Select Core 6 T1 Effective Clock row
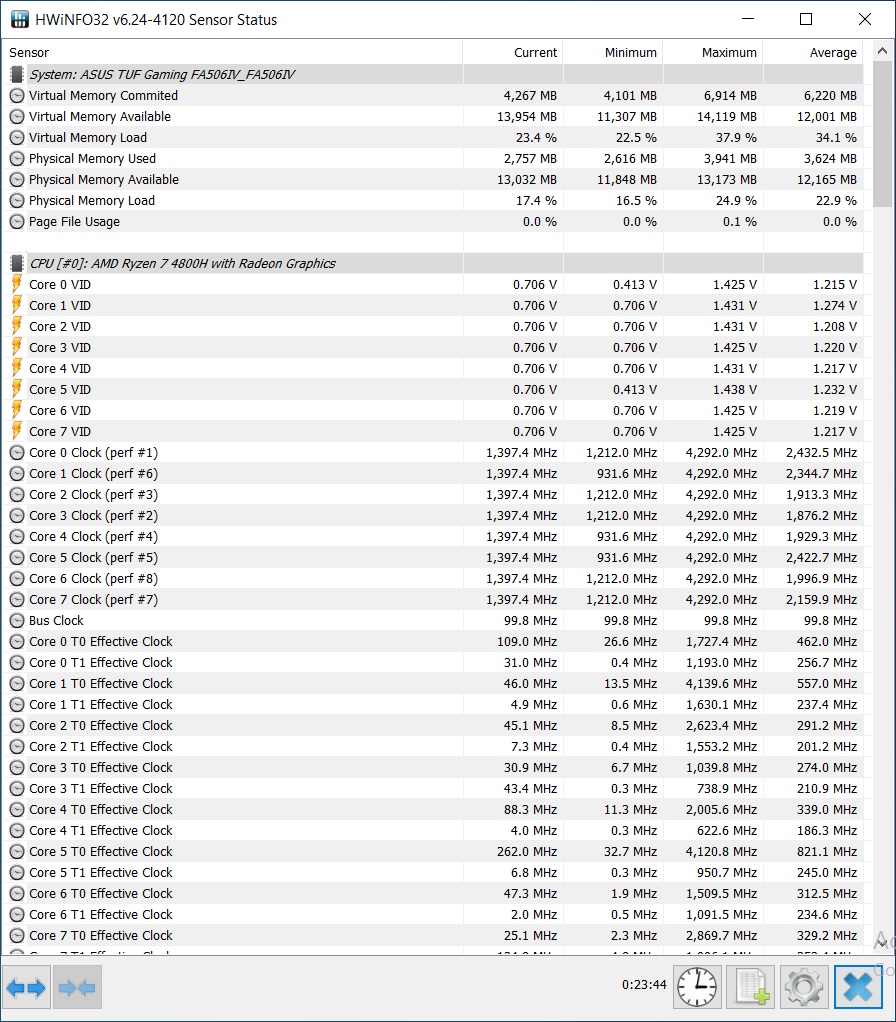 (x=435, y=914)
